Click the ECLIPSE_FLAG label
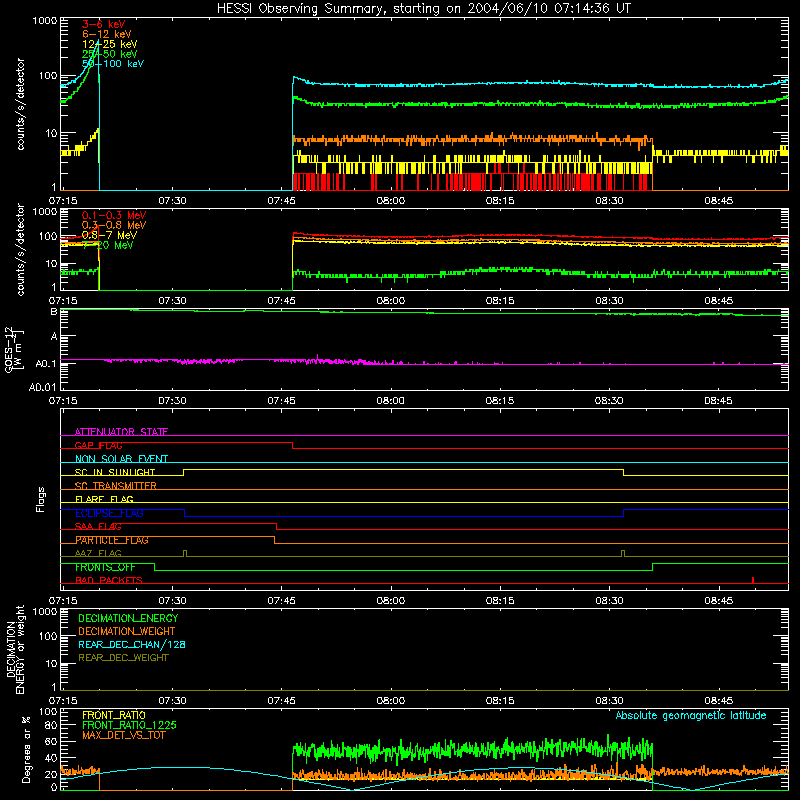This screenshot has height=800, width=800. 109,513
